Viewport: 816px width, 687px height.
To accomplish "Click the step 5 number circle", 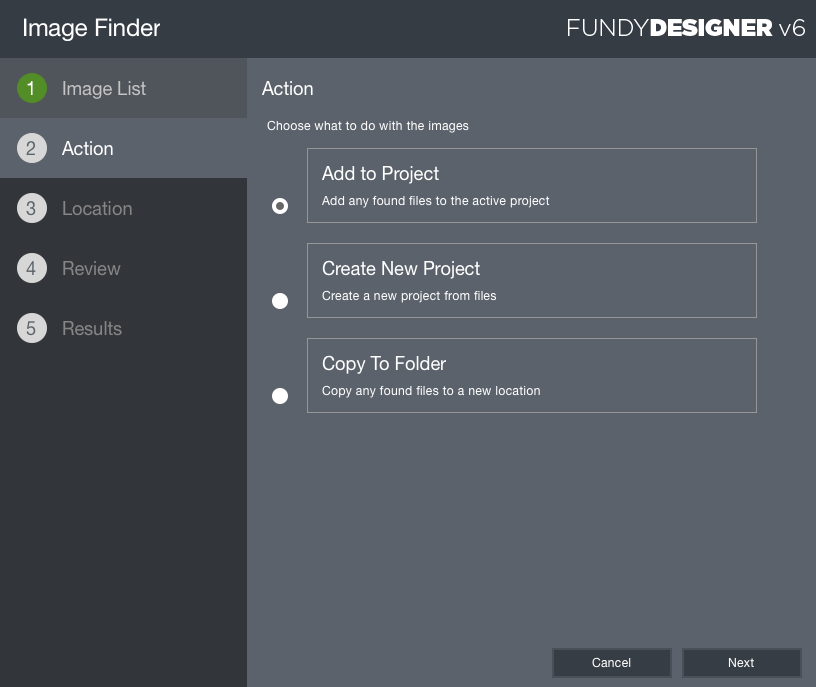I will pyautogui.click(x=32, y=328).
